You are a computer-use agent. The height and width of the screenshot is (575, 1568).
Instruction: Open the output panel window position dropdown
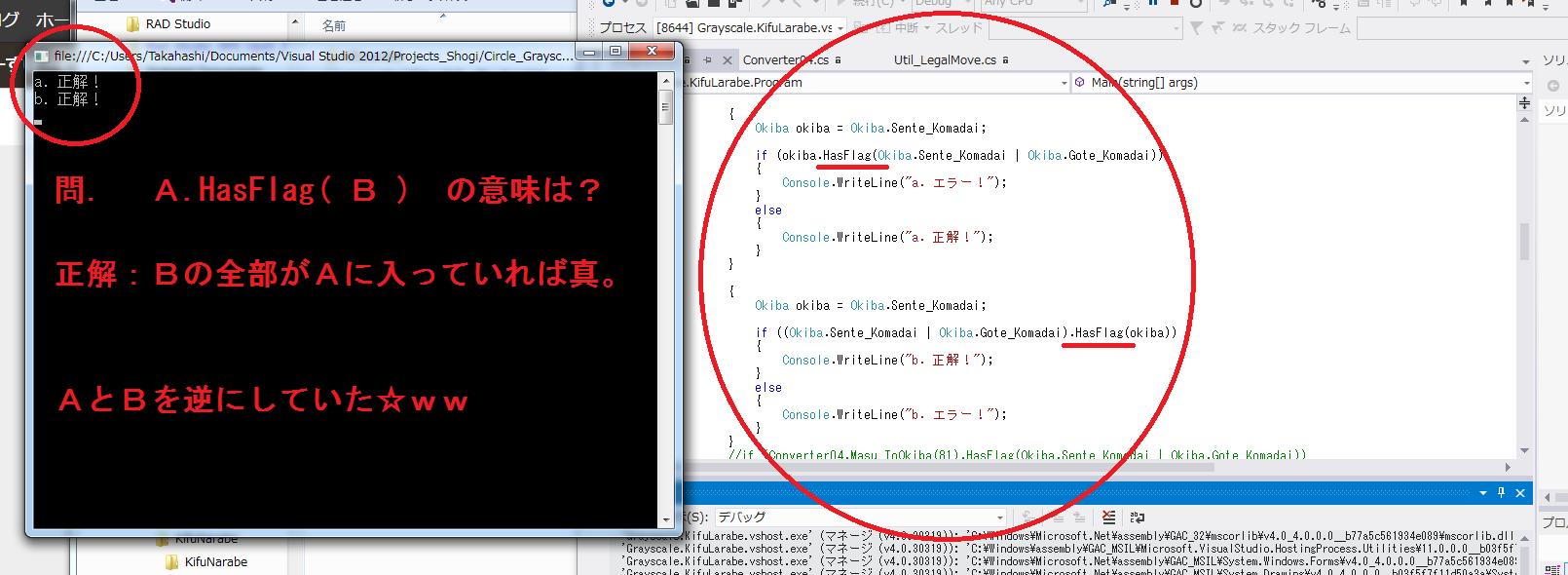coord(1483,493)
